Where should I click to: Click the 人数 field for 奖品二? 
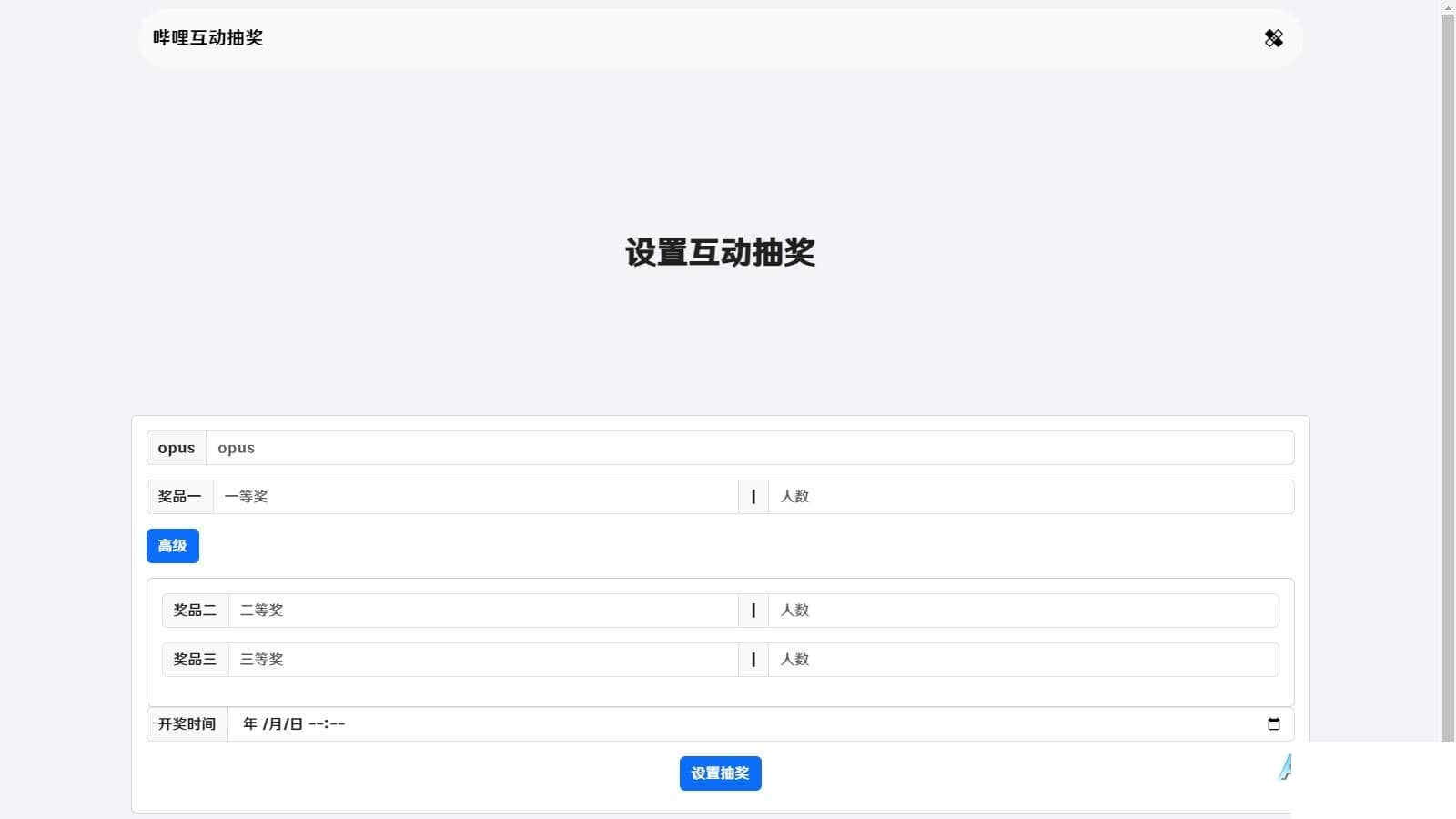[x=1024, y=611]
